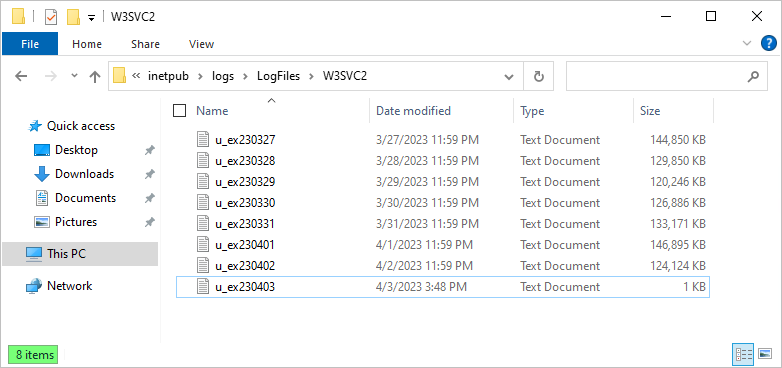The height and width of the screenshot is (368, 782).
Task: Unpin Documents using its pin icon
Action: tap(149, 198)
